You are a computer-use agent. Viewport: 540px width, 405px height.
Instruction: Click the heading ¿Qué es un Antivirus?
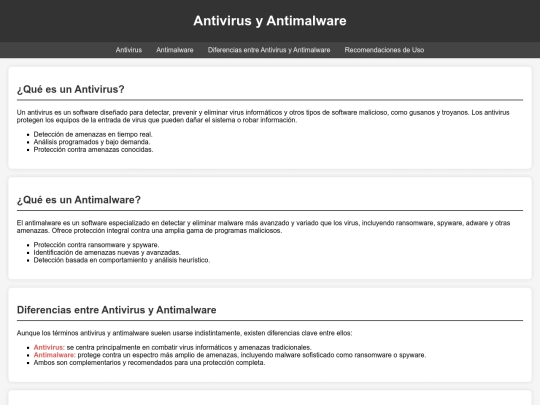click(x=71, y=89)
